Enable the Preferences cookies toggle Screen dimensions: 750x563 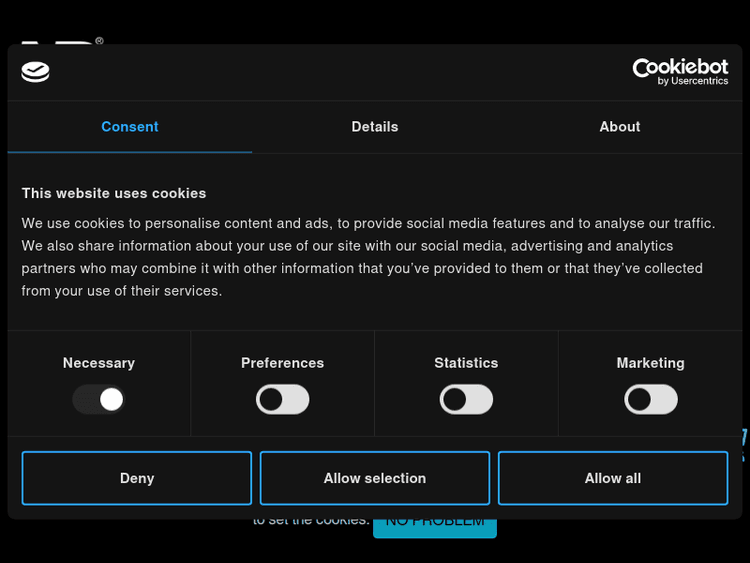click(283, 400)
